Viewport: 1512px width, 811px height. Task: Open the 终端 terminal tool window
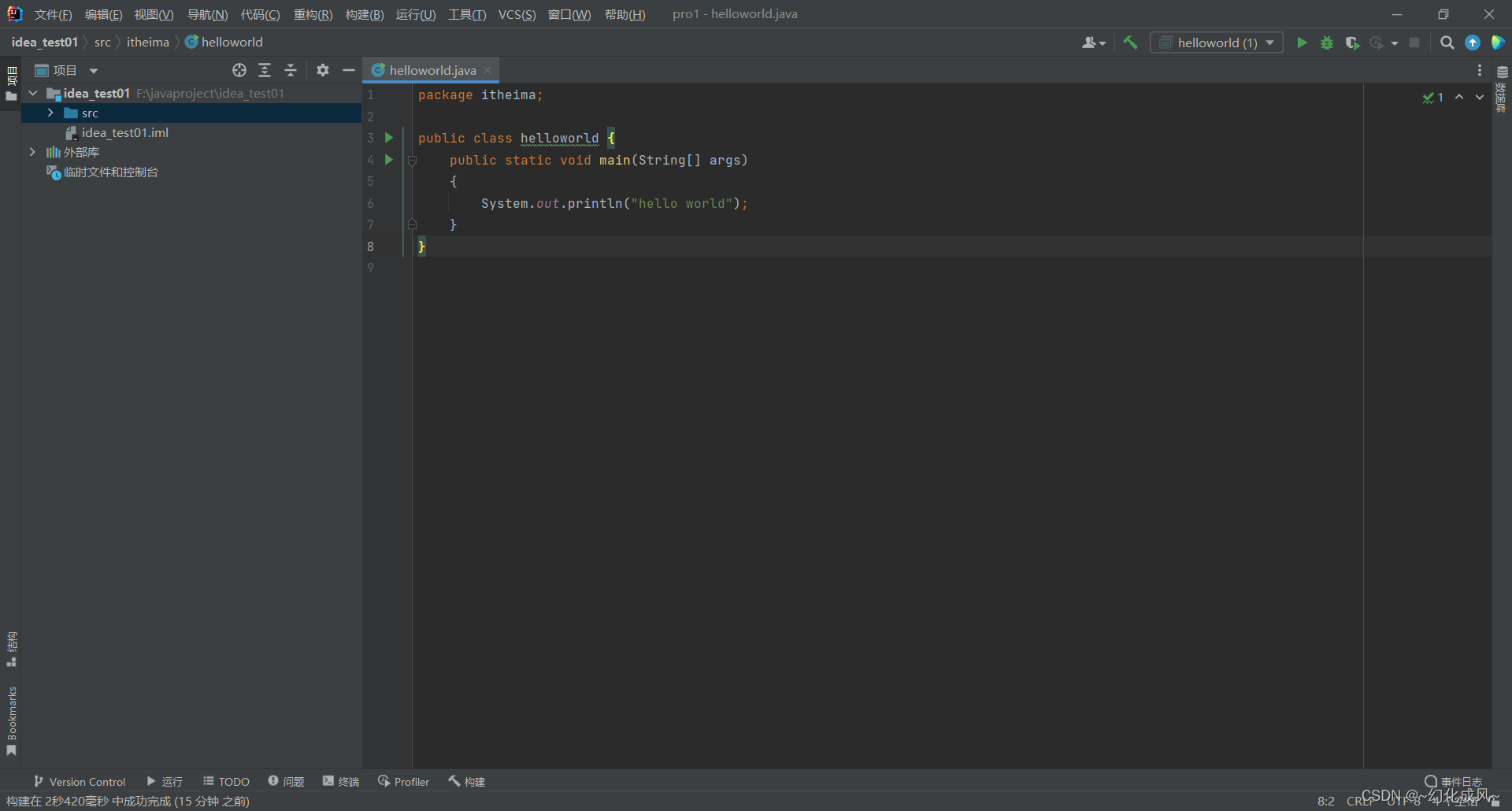(x=341, y=781)
